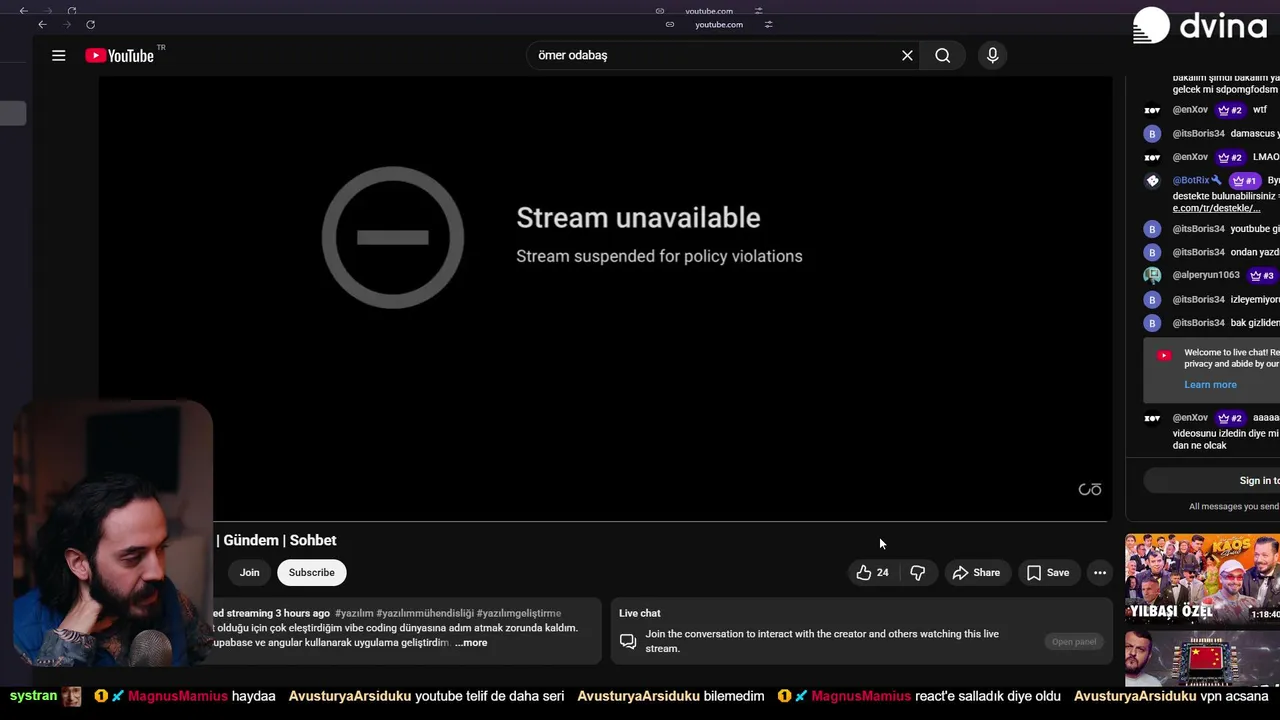Open the Share dialog
The image size is (1280, 720).
coord(976,573)
